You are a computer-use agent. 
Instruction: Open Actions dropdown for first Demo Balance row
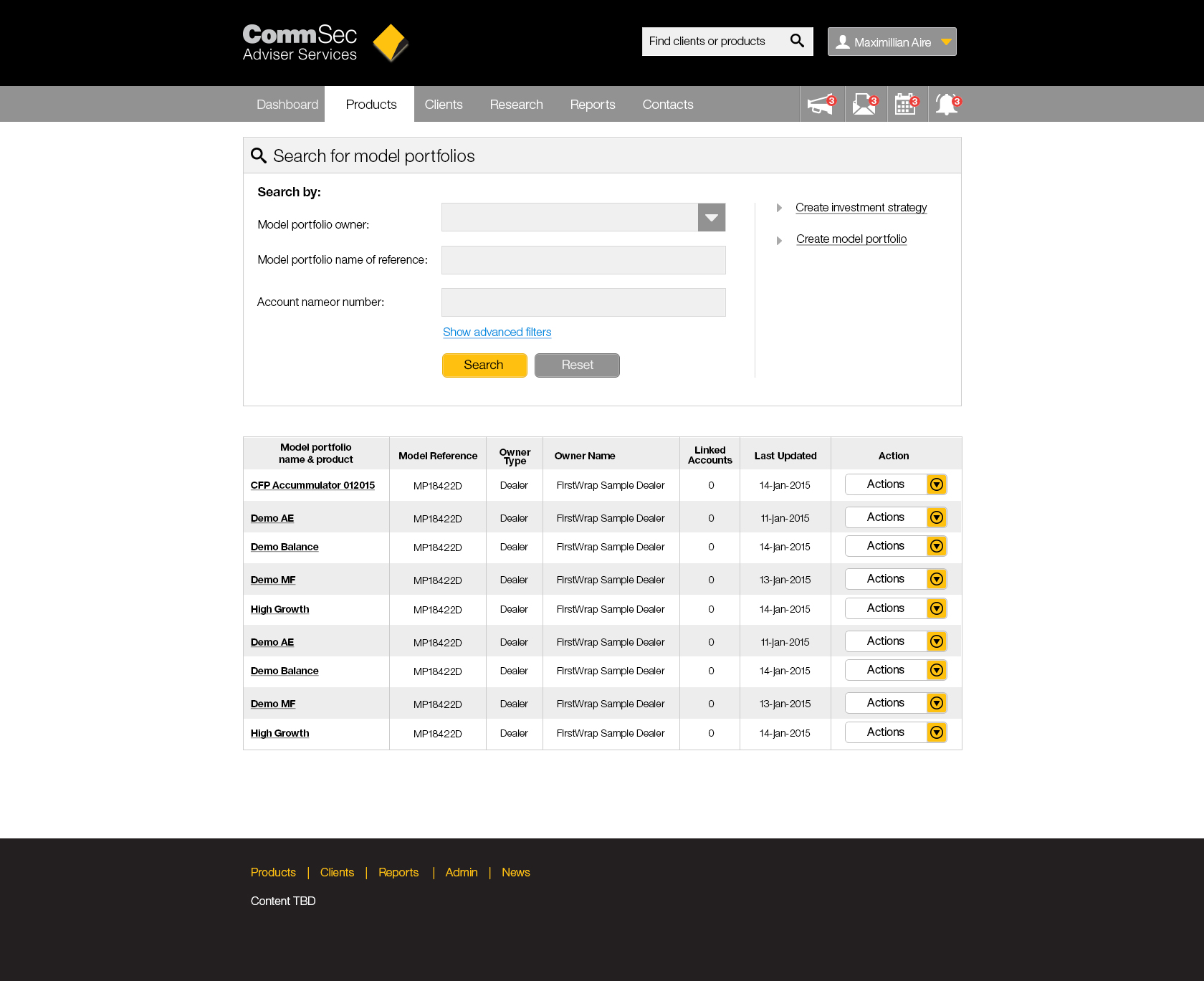click(896, 546)
